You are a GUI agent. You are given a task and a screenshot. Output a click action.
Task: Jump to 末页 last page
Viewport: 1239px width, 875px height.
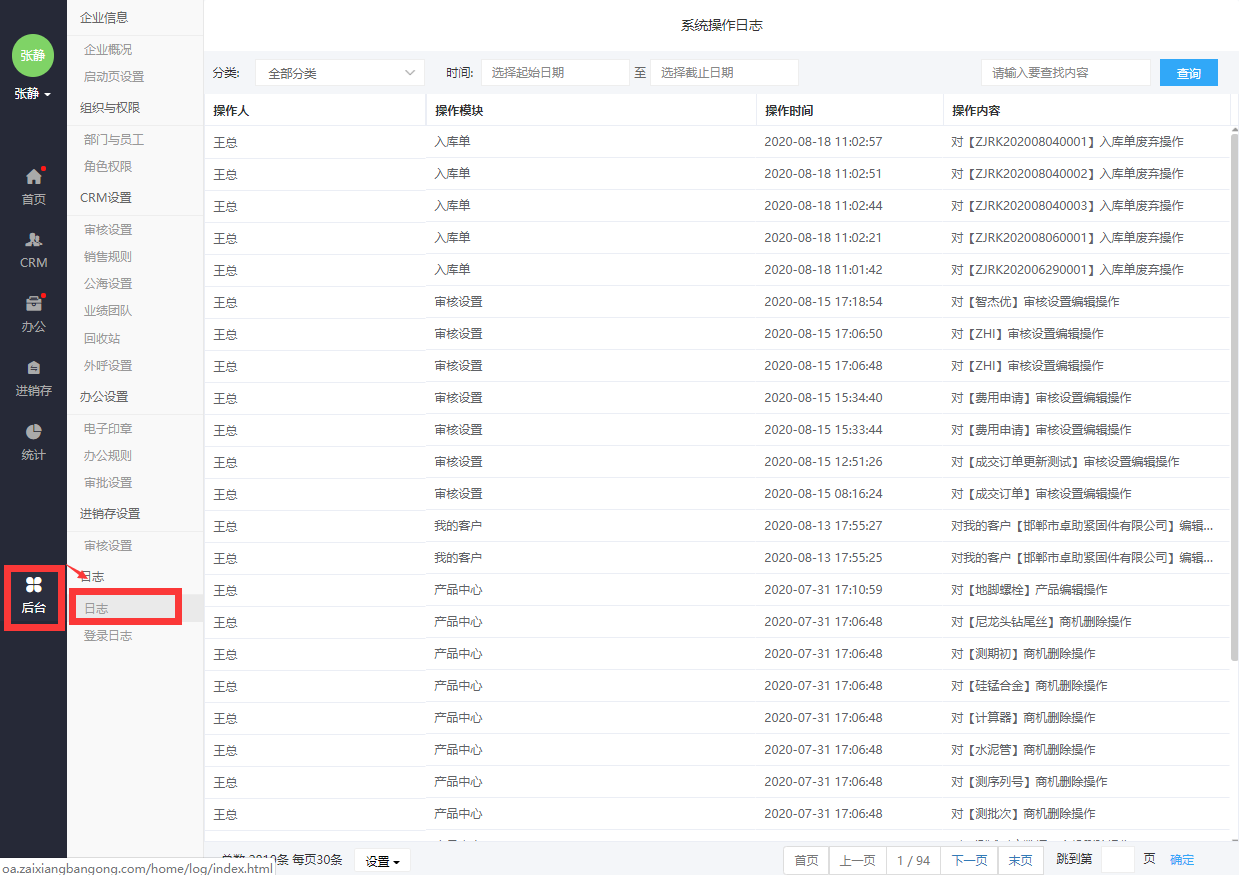click(1020, 861)
